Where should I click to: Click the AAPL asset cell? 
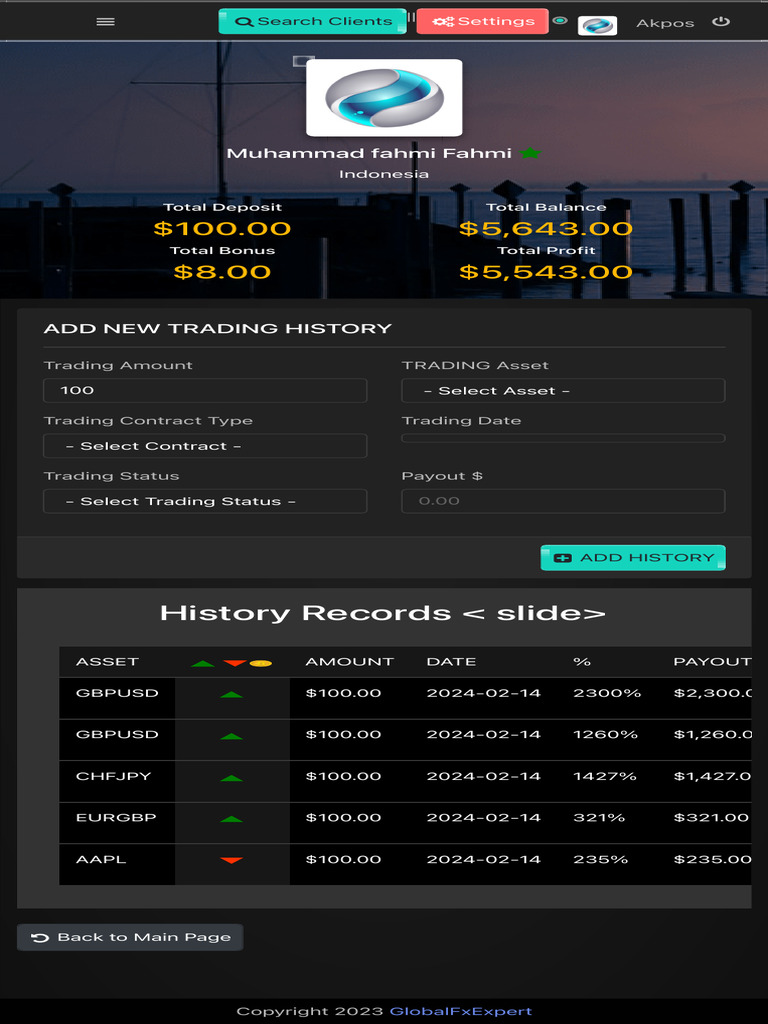pyautogui.click(x=117, y=864)
